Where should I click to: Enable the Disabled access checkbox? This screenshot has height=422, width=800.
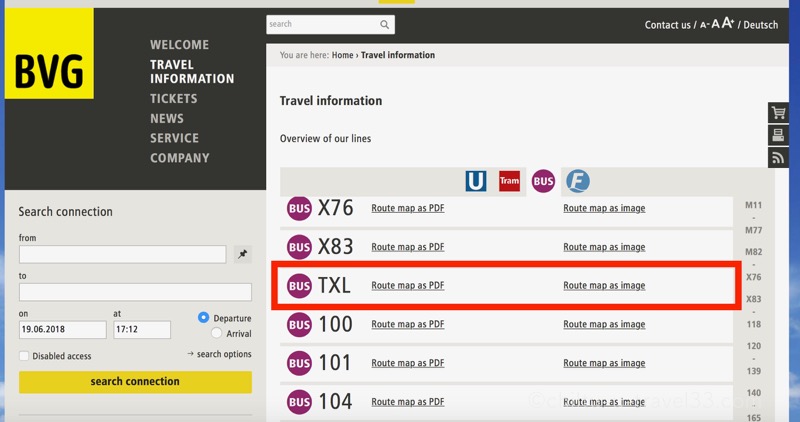[x=23, y=356]
